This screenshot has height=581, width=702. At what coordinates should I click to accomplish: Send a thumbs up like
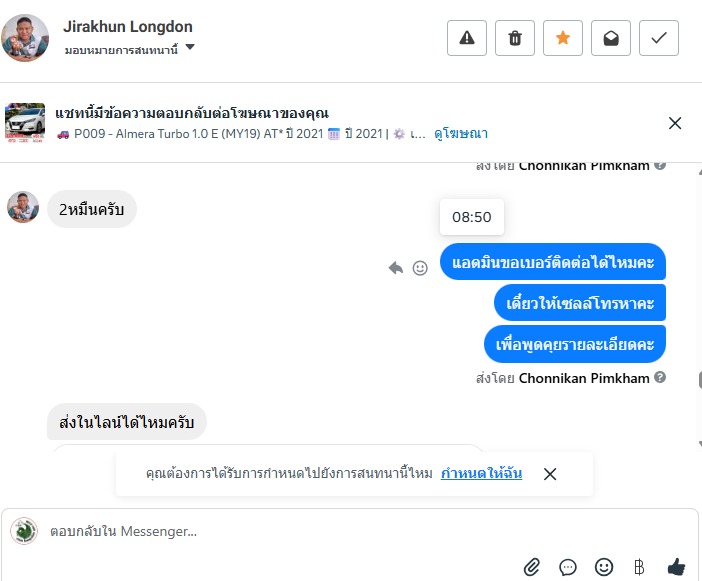(676, 567)
